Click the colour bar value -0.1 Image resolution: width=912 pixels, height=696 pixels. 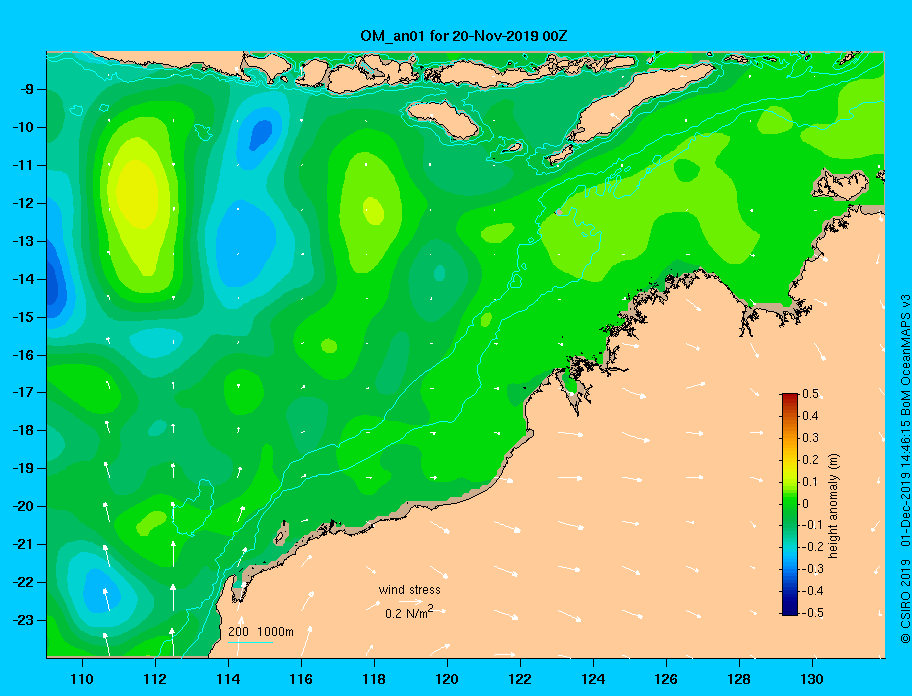pyautogui.click(x=813, y=525)
